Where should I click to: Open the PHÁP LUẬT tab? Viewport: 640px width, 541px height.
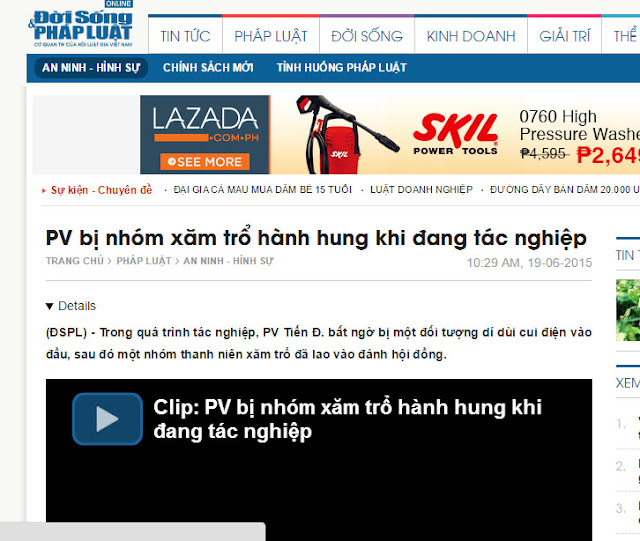pos(271,36)
